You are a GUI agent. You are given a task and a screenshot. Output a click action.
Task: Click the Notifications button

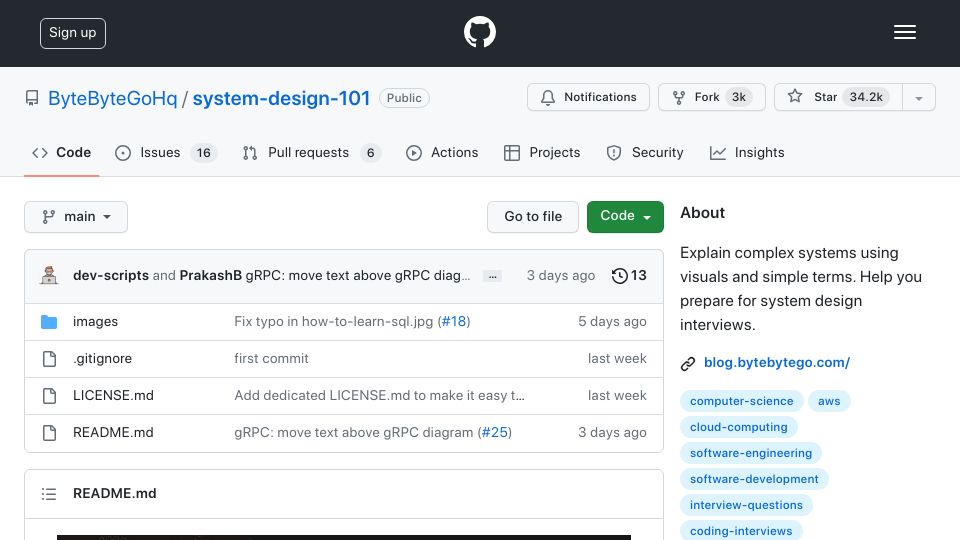[588, 97]
